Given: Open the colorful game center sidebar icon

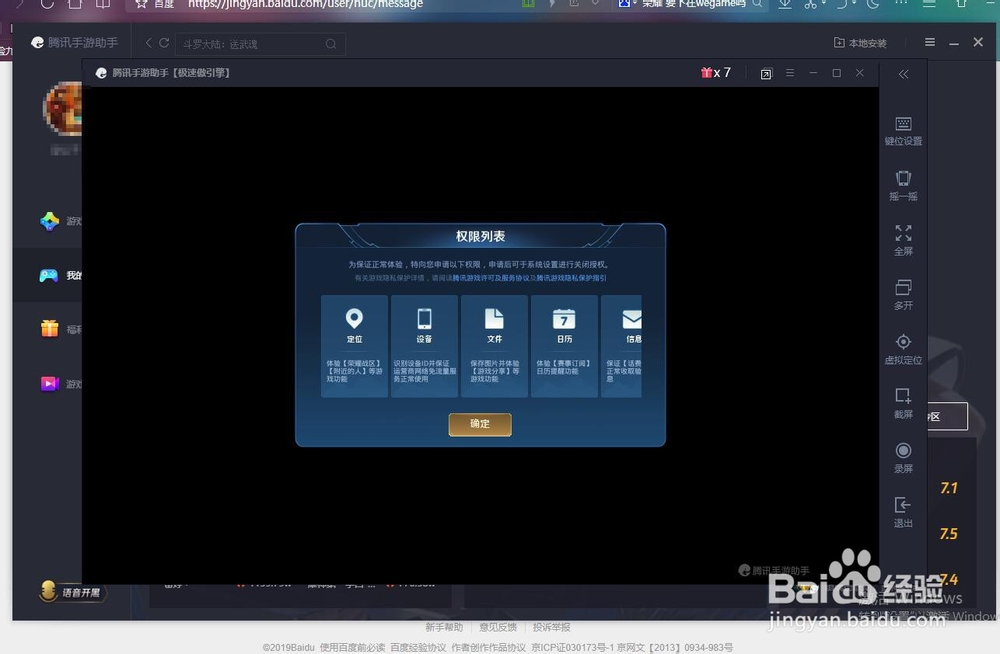Looking at the screenshot, I should pyautogui.click(x=49, y=221).
